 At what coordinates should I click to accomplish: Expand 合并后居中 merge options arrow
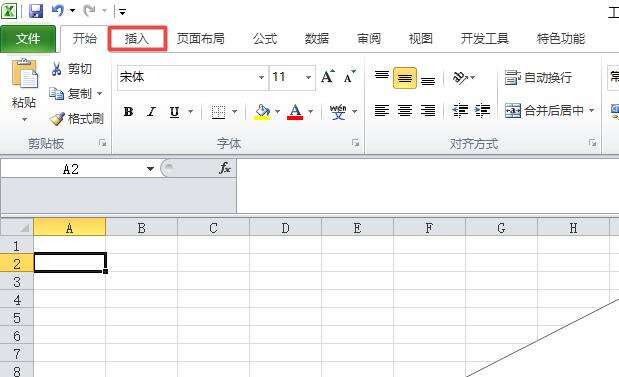[x=591, y=111]
